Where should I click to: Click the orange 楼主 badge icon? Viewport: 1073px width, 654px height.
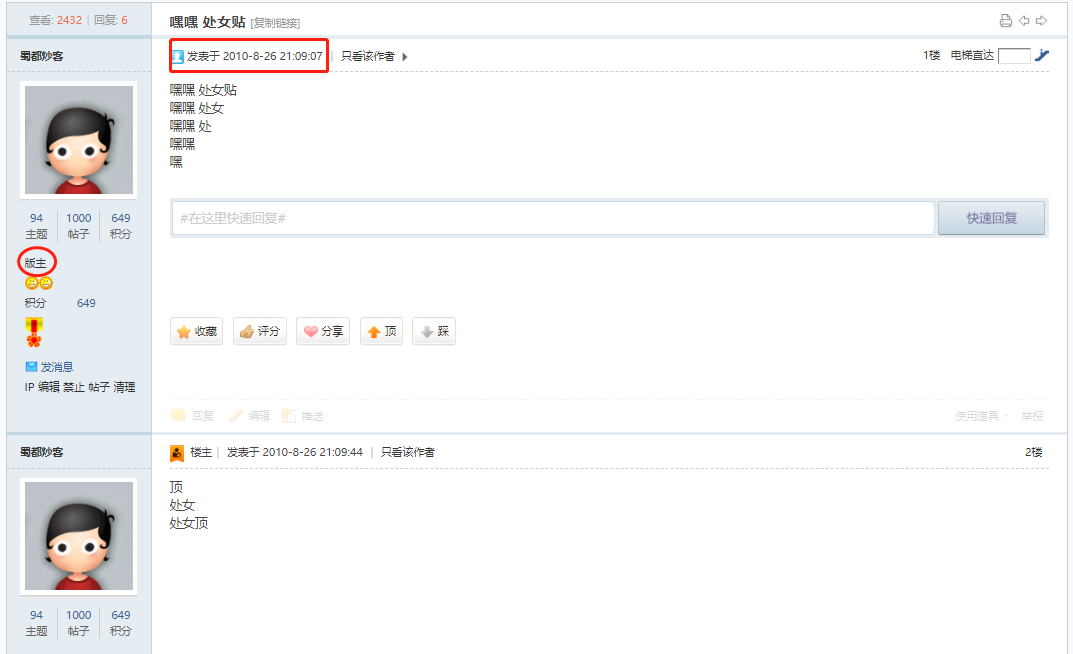[x=177, y=452]
